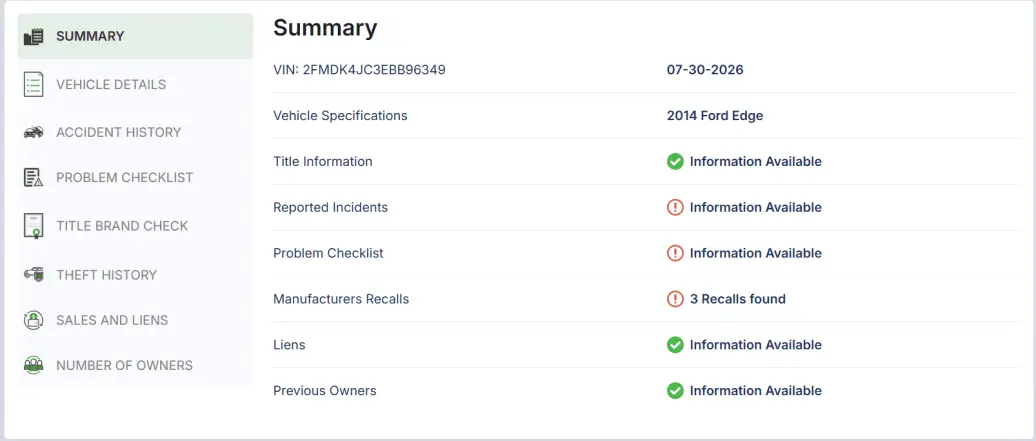Screen dimensions: 1036x441
Task: Click the Vehicle Details checklist icon
Action: coord(34,85)
